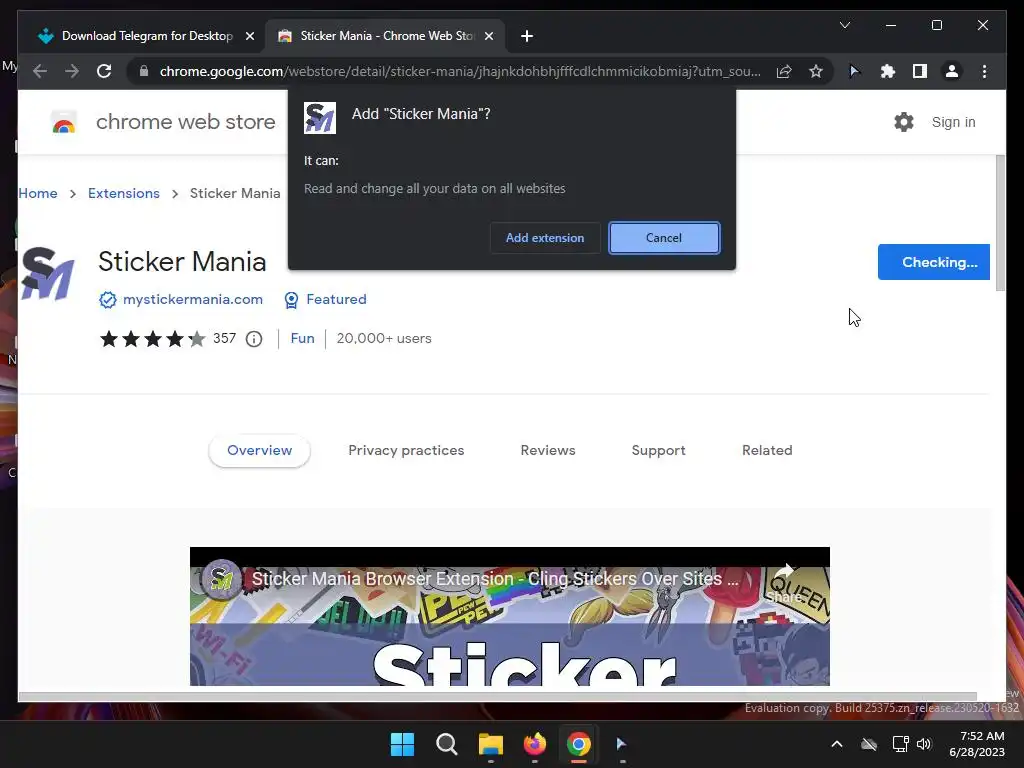Click the horizontal scrollbar at page bottom
Screen dimensions: 1024x768
click(498, 696)
